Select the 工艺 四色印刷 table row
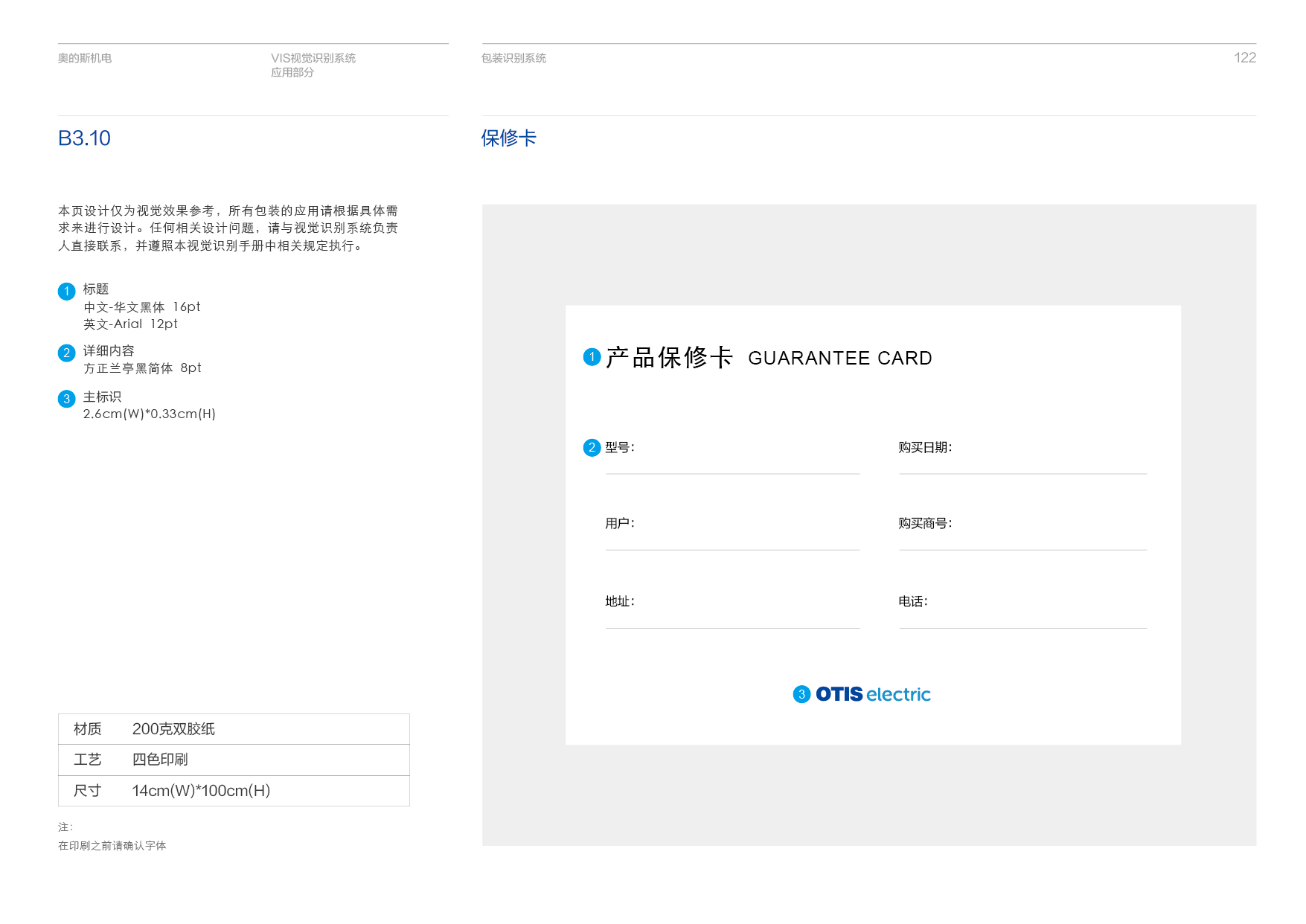The image size is (1306, 924). coord(234,760)
